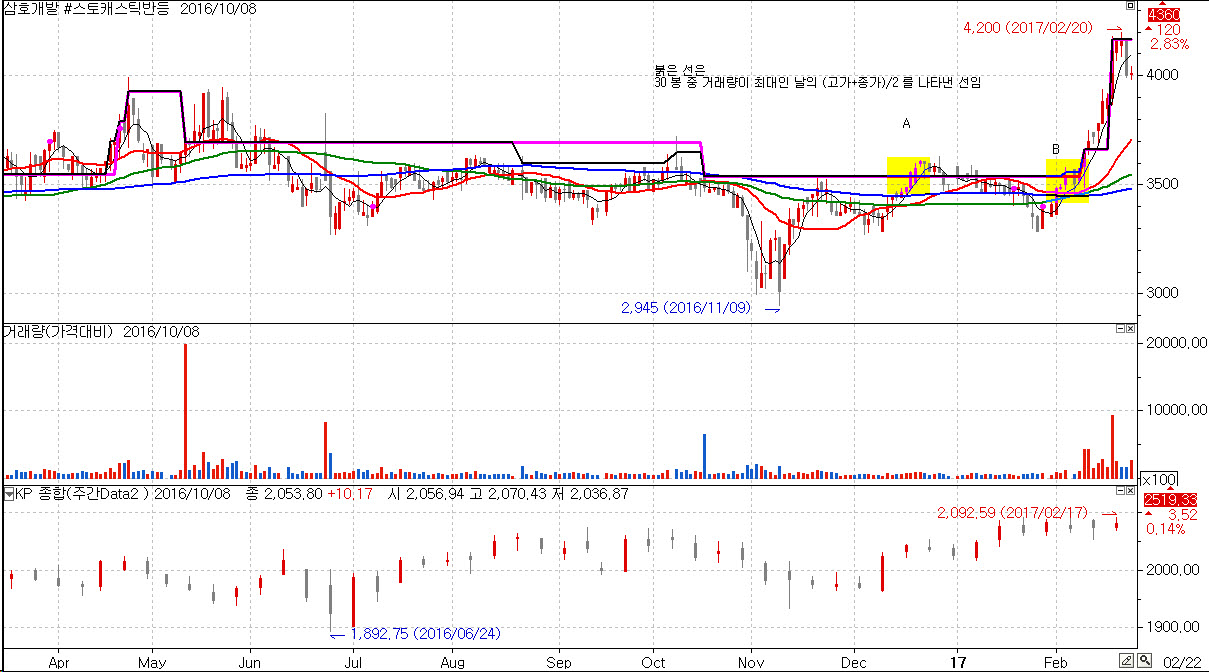Click the Jul month label on time axis
Image resolution: width=1209 pixels, height=672 pixels.
pyautogui.click(x=352, y=661)
